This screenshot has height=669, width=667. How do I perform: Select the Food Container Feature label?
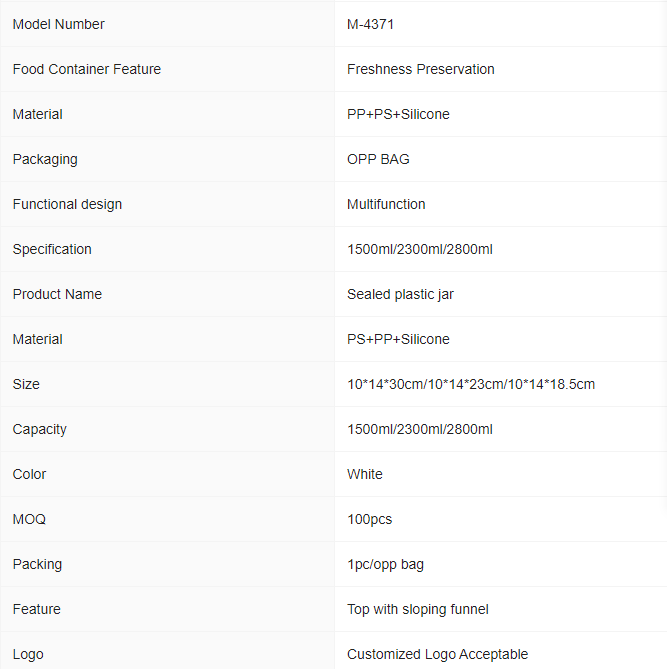87,69
